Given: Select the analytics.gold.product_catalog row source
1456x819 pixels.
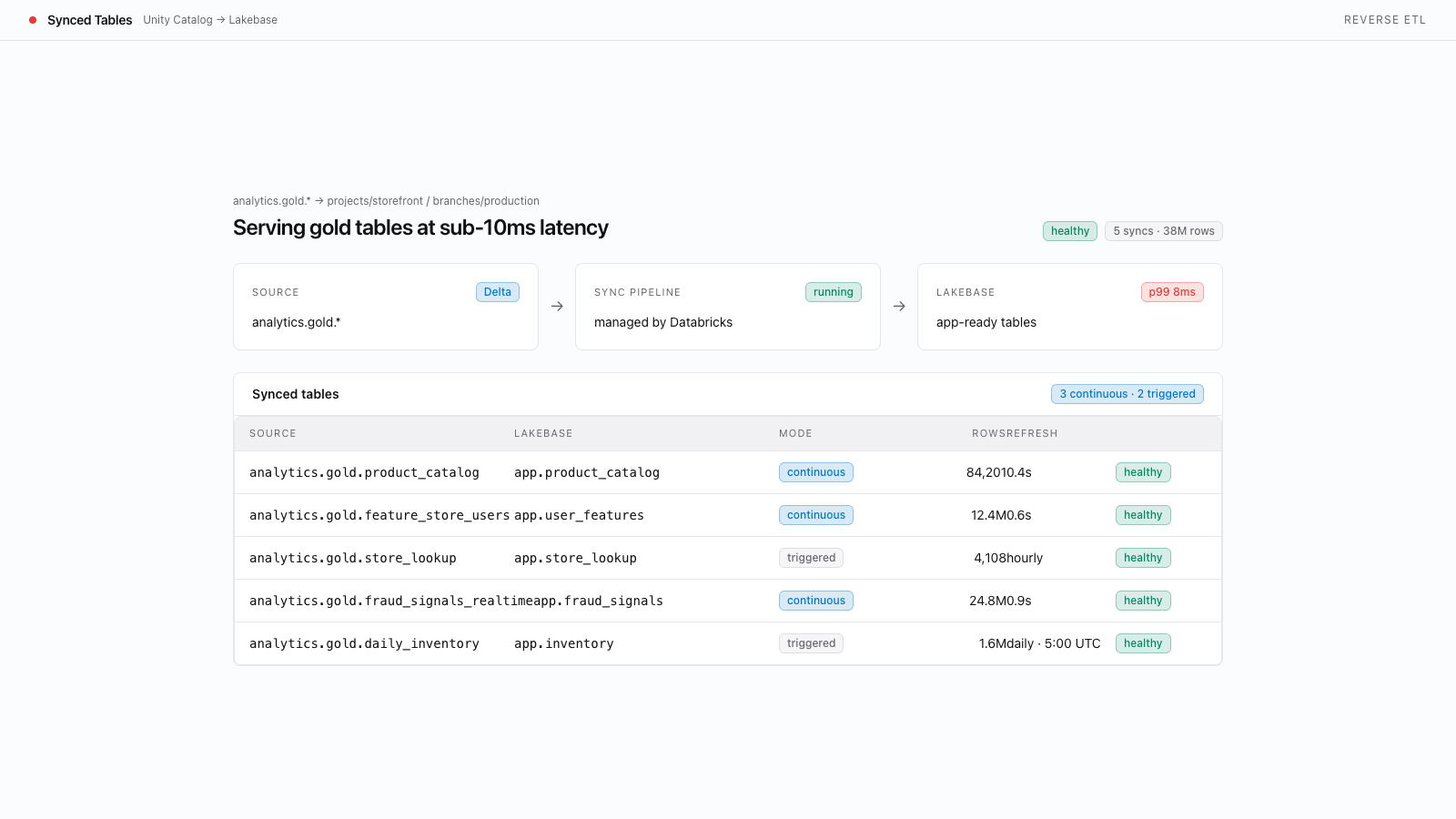Looking at the screenshot, I should coord(364,472).
